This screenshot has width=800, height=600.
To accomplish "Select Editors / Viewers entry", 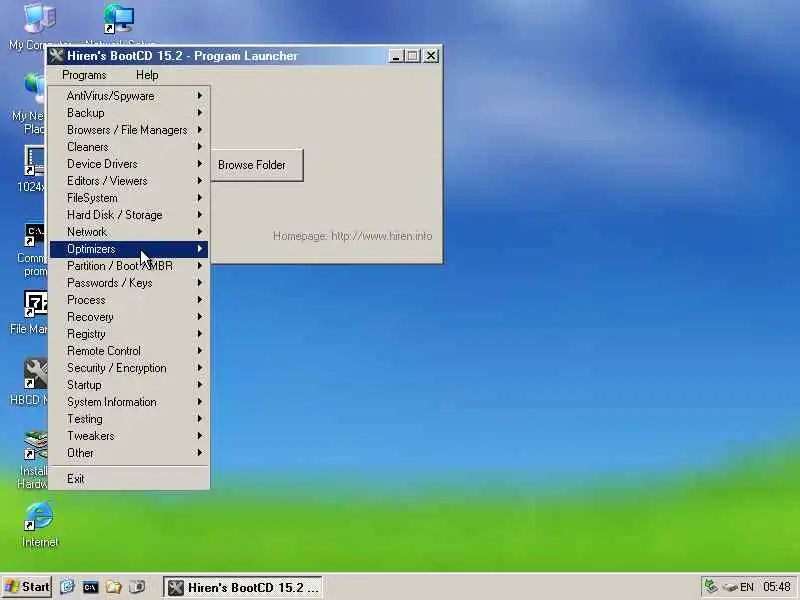I will [129, 181].
